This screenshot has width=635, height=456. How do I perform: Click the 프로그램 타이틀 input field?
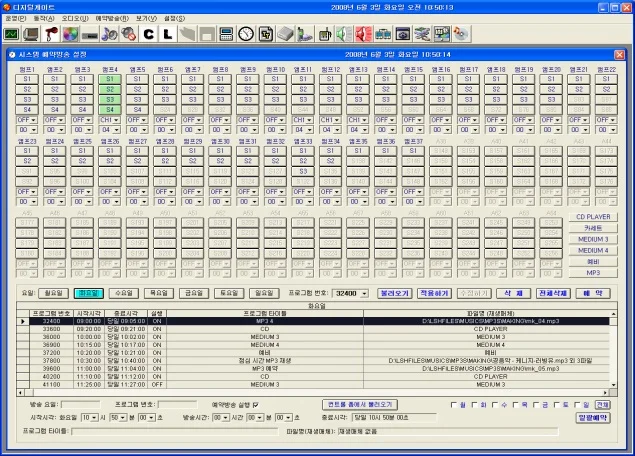pos(175,431)
